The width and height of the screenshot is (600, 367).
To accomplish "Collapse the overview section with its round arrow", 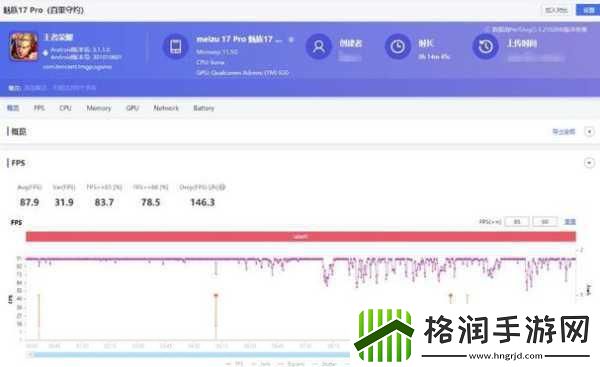I will pyautogui.click(x=589, y=132).
